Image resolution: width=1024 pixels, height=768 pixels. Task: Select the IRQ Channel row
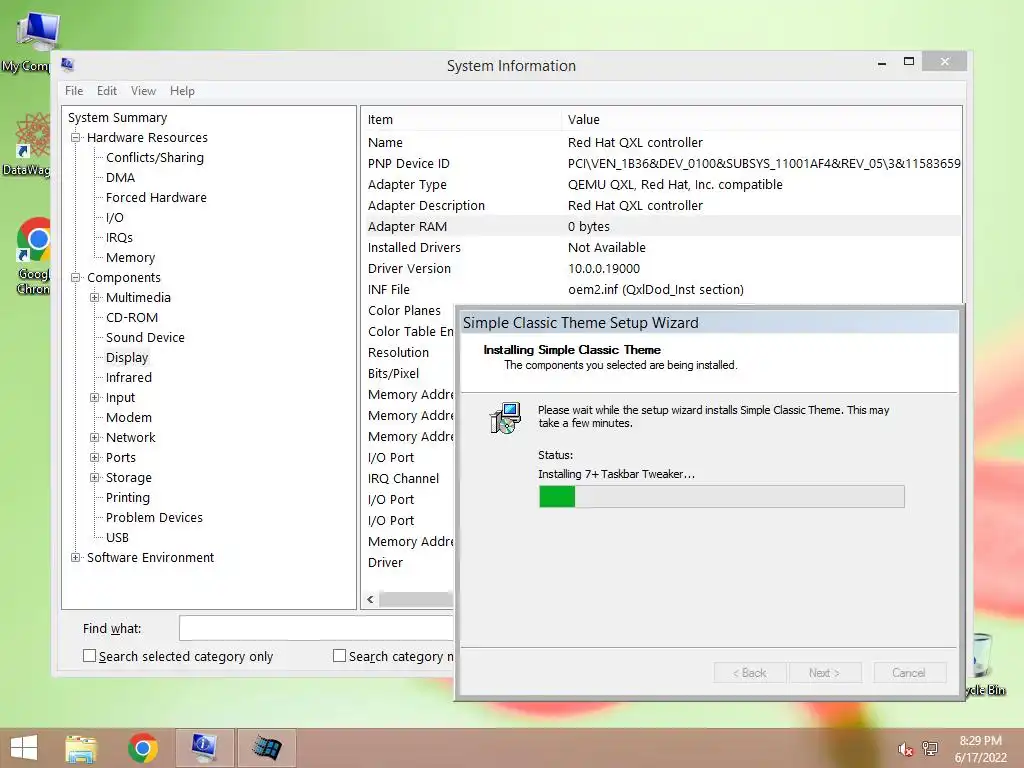coord(408,479)
